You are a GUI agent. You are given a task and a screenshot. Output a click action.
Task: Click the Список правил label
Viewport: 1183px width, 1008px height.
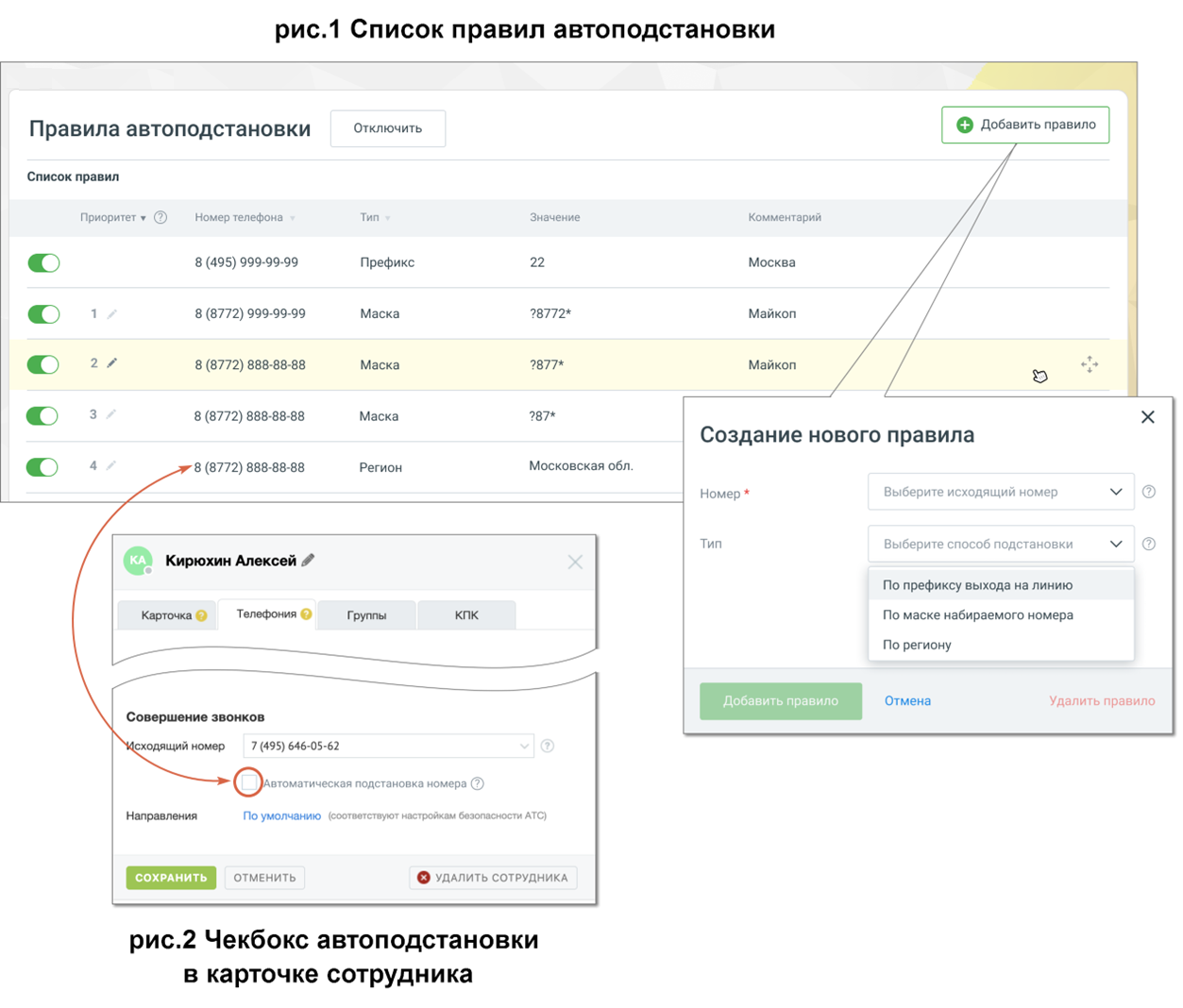point(73,176)
